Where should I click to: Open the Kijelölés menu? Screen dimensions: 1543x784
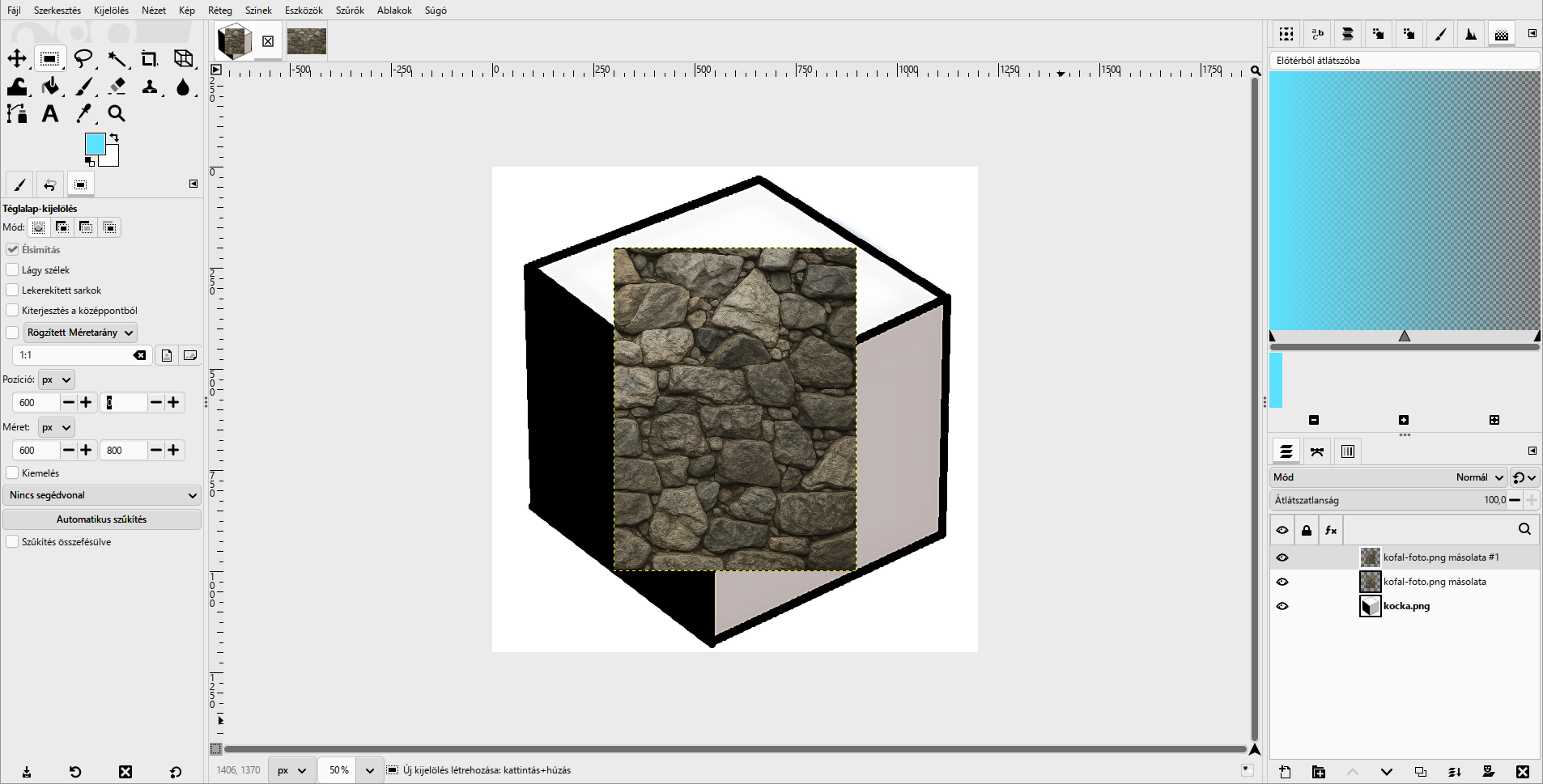tap(111, 11)
